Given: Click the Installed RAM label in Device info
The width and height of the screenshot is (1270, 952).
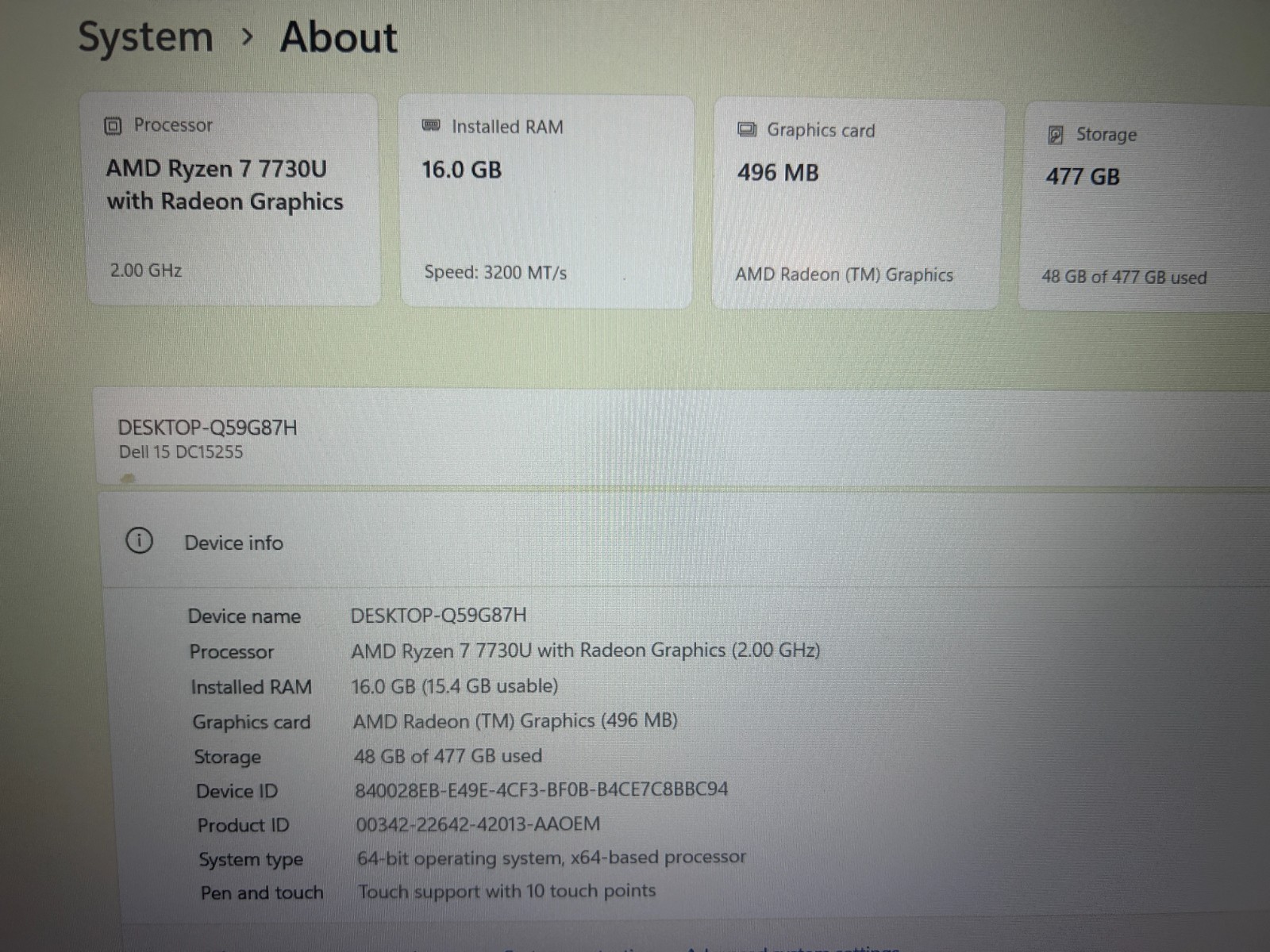Looking at the screenshot, I should (251, 687).
